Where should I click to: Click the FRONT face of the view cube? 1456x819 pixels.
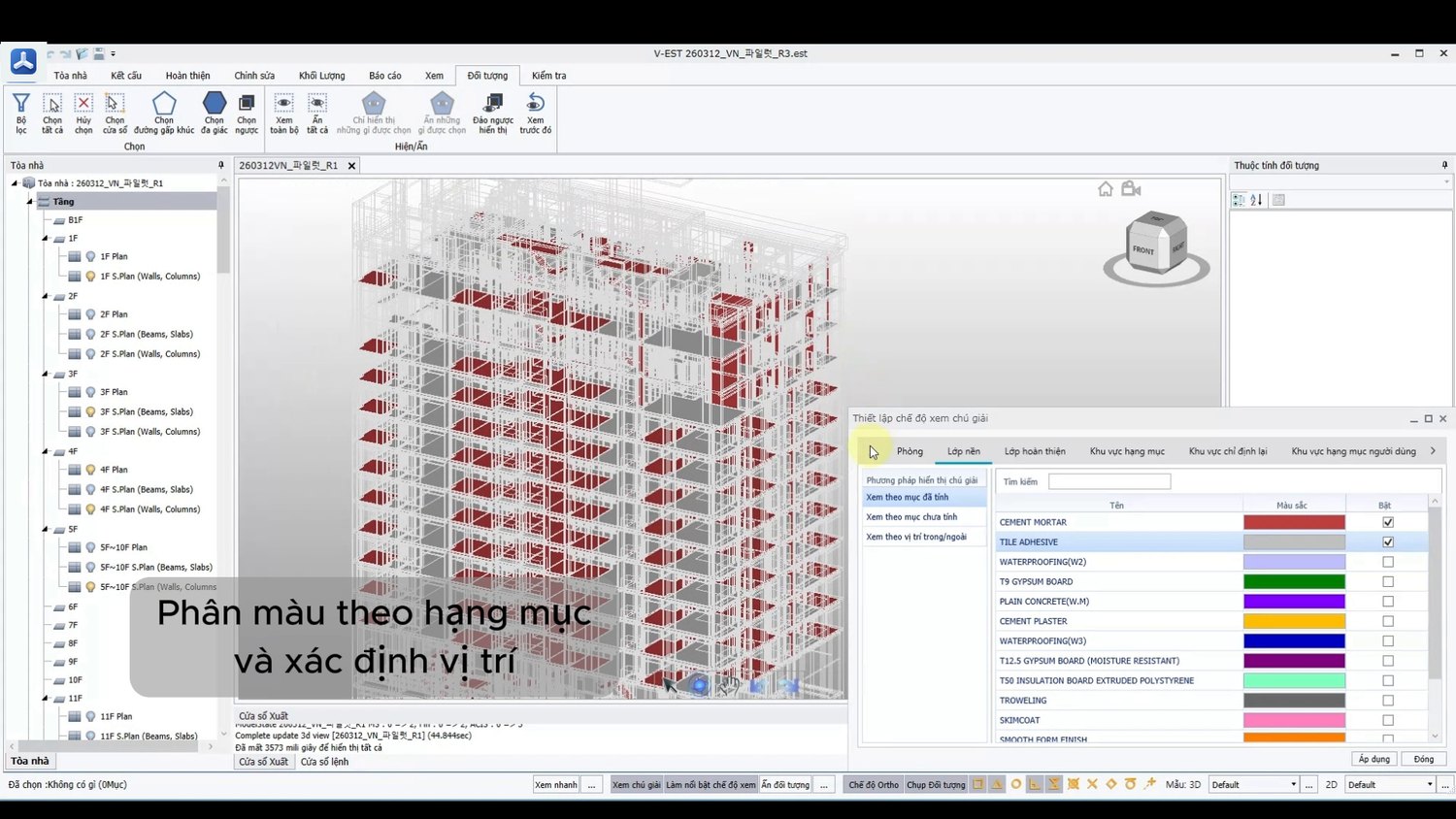(1143, 250)
